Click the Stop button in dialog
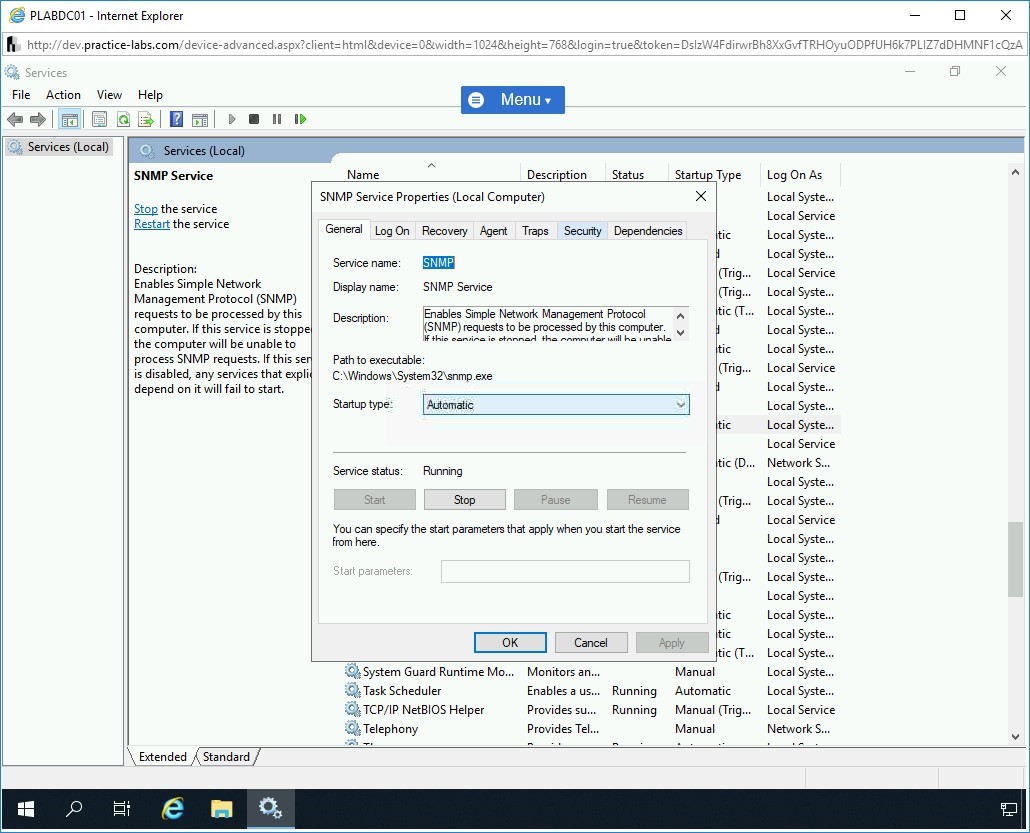The image size is (1030, 833). tap(464, 500)
